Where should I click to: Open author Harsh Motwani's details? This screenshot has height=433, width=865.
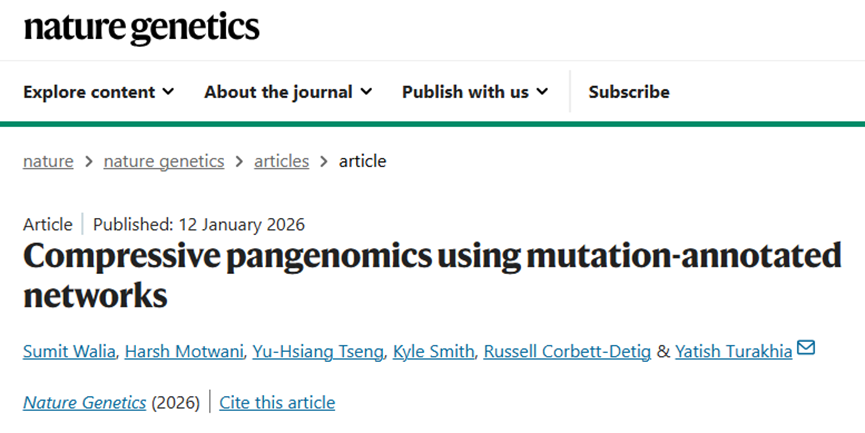click(x=184, y=351)
